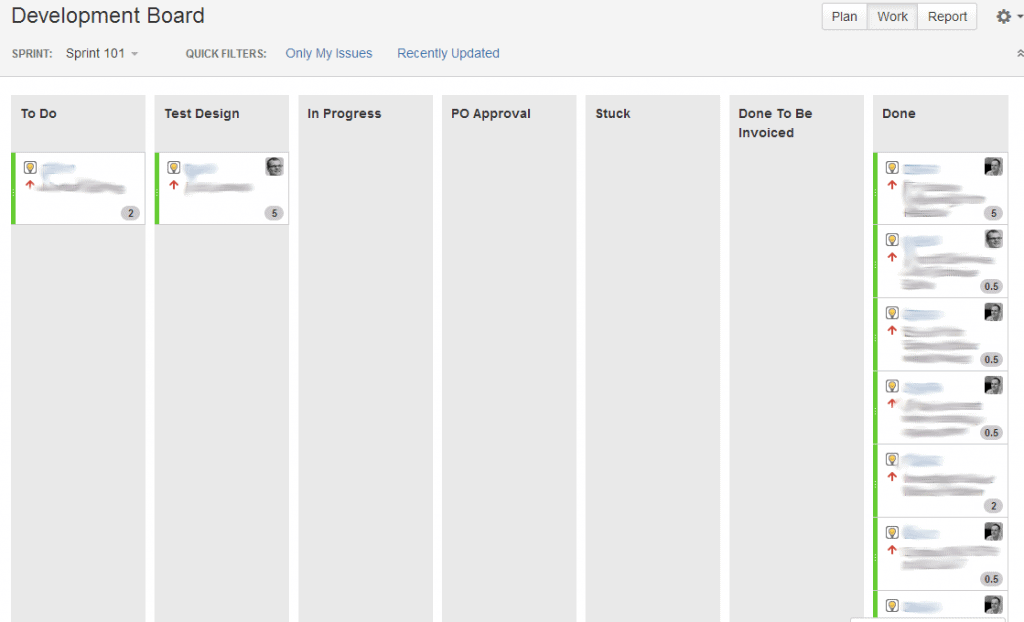Toggle the Recently Updated quick filter

click(448, 53)
